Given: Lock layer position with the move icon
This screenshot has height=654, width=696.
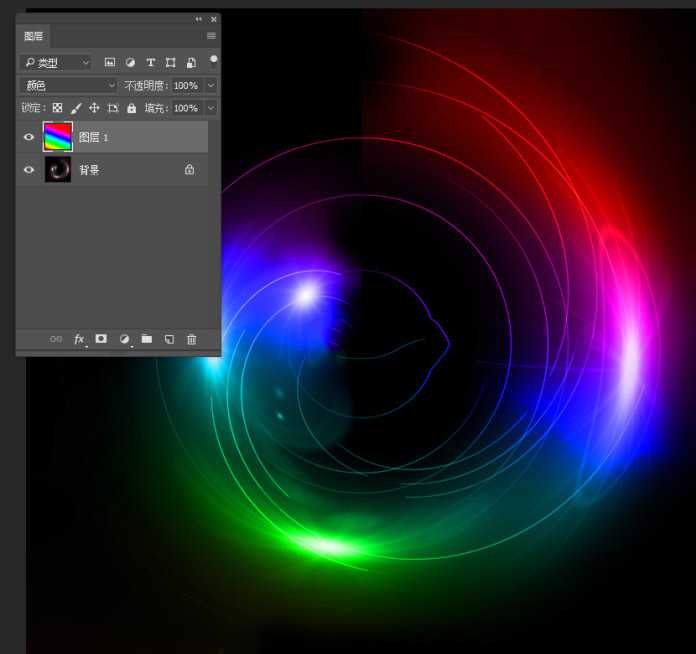Looking at the screenshot, I should [94, 108].
